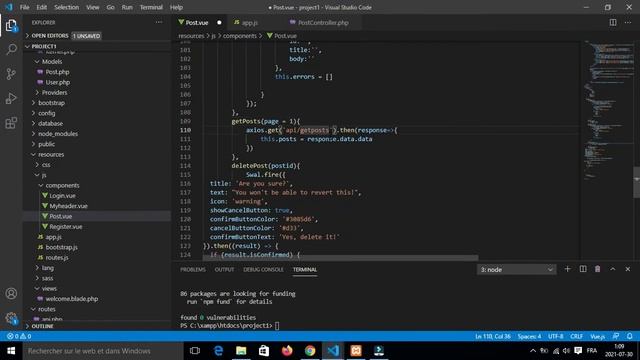The image size is (640, 360).
Task: Maximize the panel with up chevron
Action: 613,269
